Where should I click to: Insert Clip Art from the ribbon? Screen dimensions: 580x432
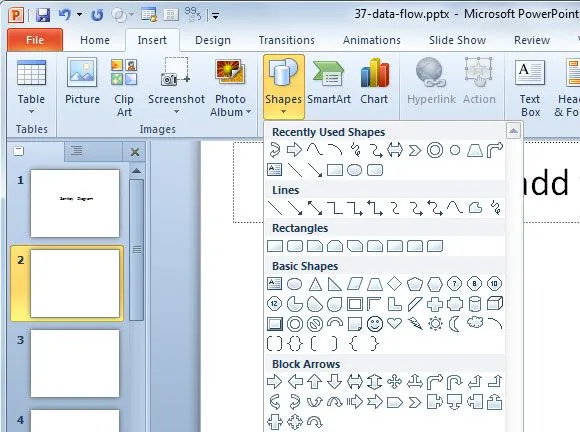124,87
